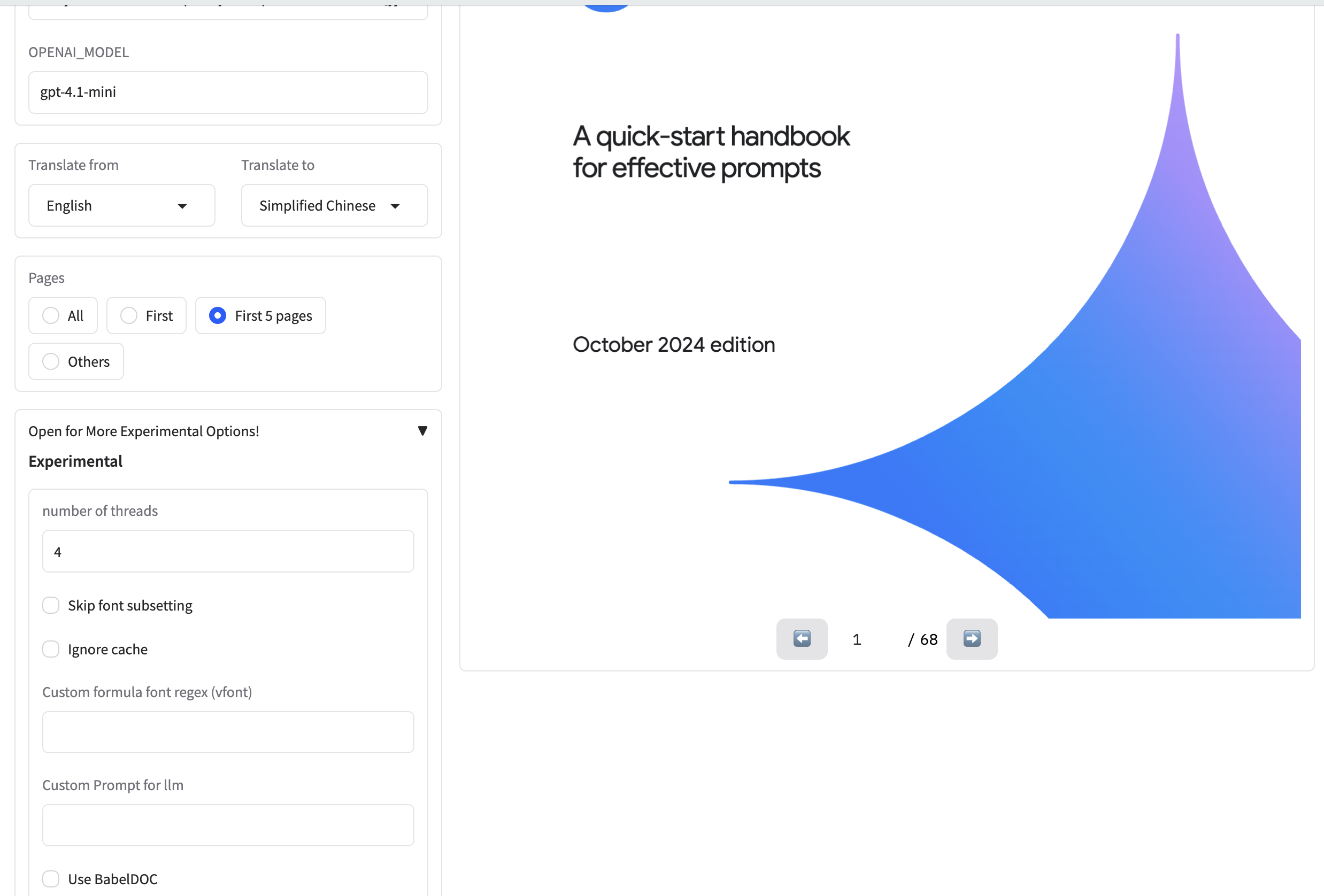Click the Pages section label
Screen dimensions: 1324x896
point(47,278)
